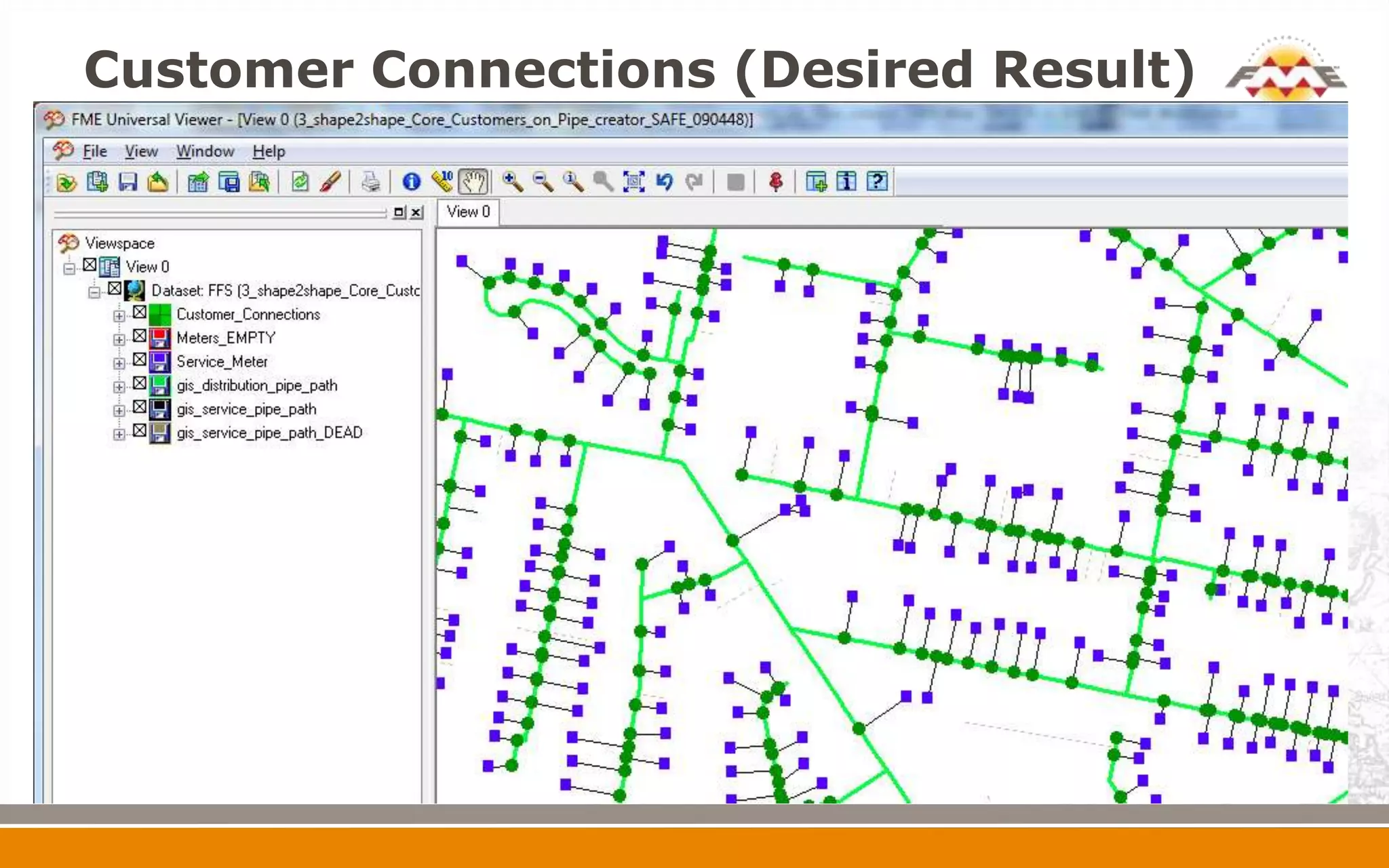
Task: Click the Print icon
Action: click(x=370, y=182)
